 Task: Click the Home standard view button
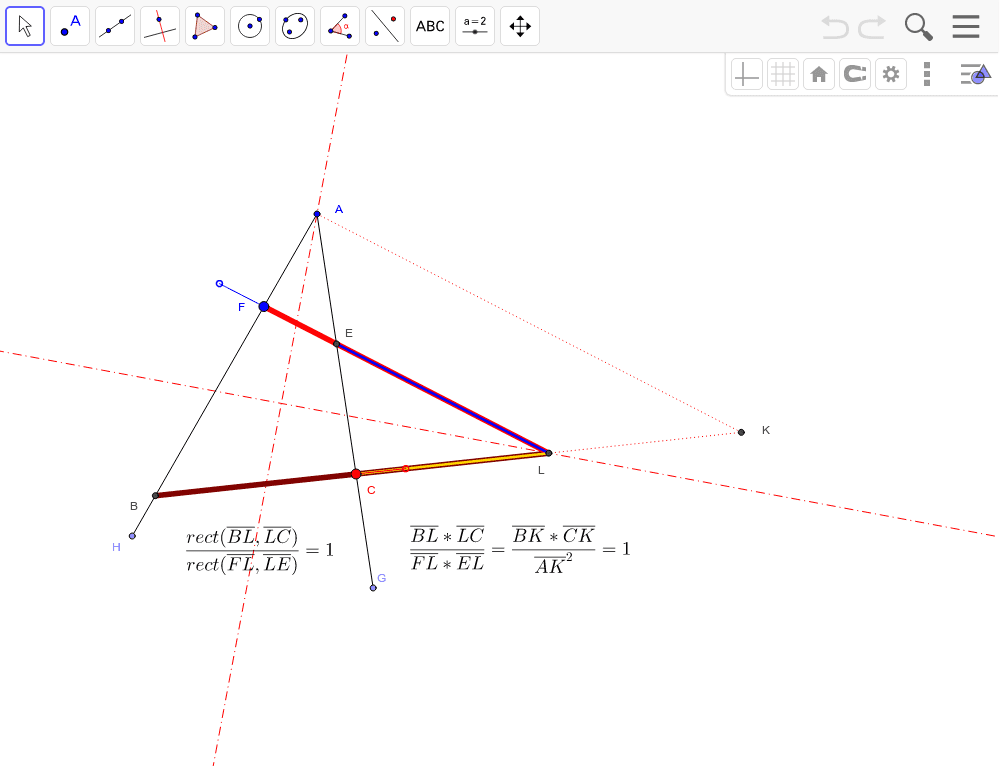pyautogui.click(x=819, y=75)
